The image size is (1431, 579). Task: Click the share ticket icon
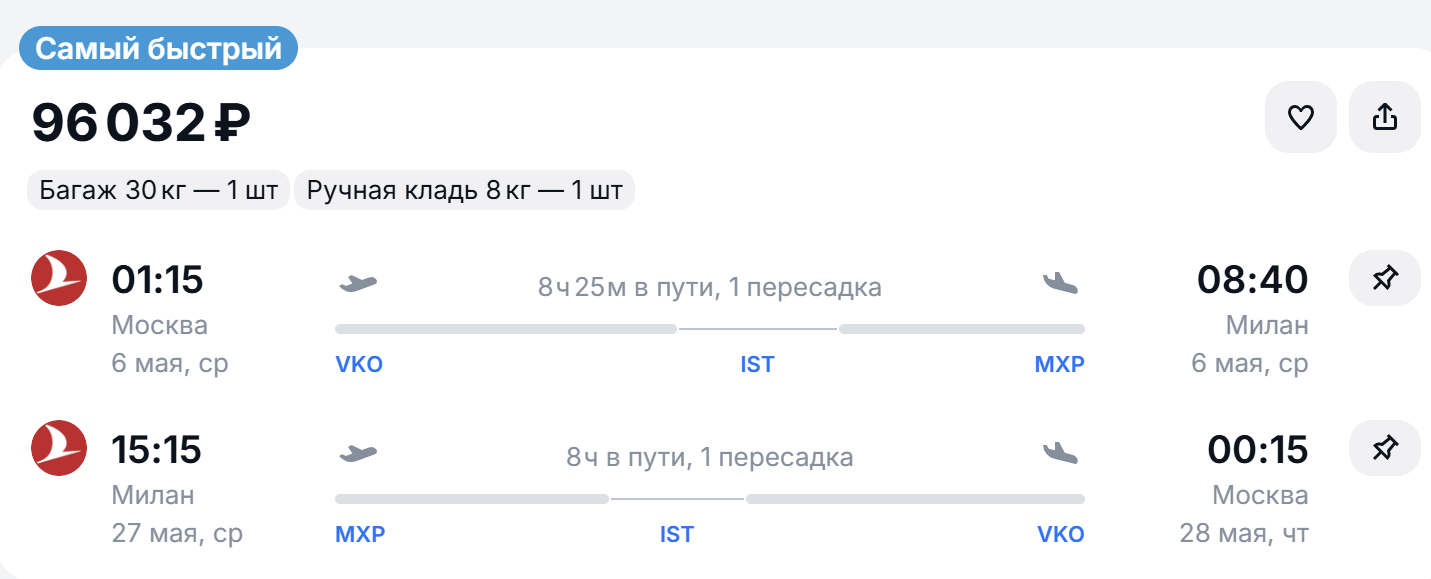tap(1385, 118)
